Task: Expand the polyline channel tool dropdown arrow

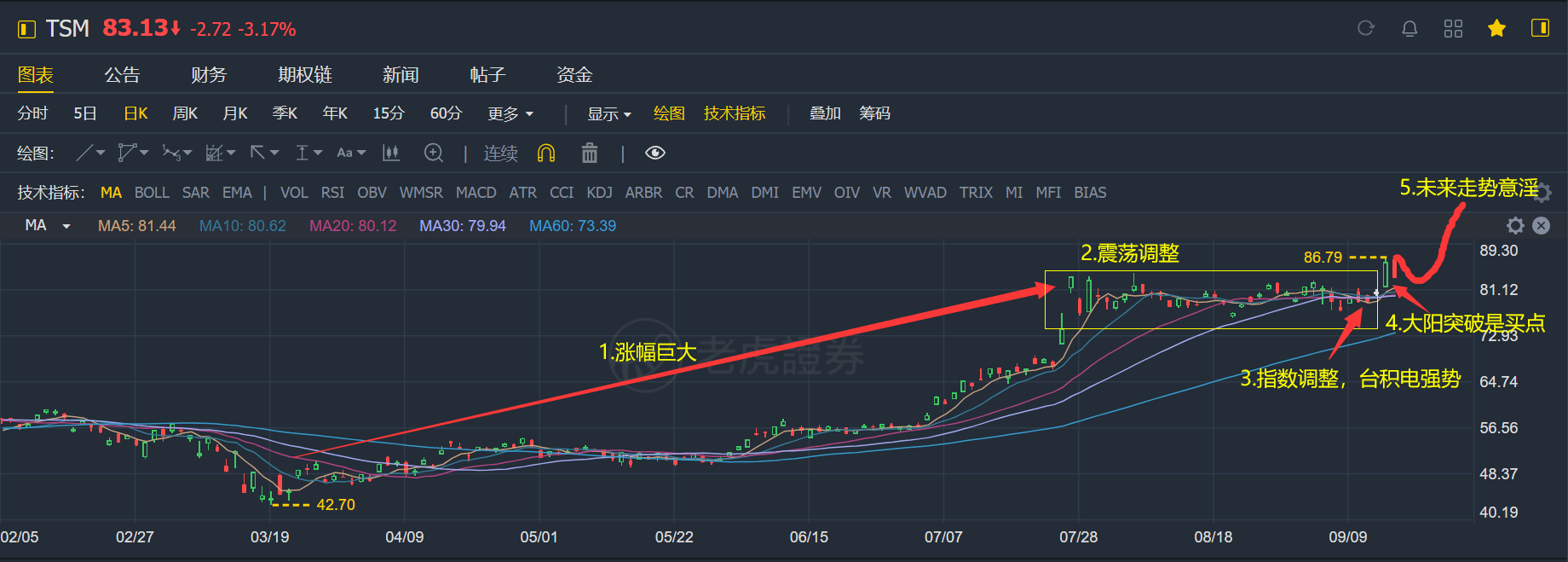Action: click(144, 154)
